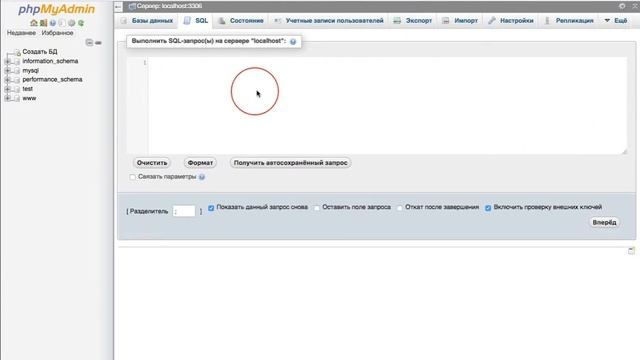The image size is (640, 360).
Task: Show Недавнее recent tables list
Action: (21, 33)
